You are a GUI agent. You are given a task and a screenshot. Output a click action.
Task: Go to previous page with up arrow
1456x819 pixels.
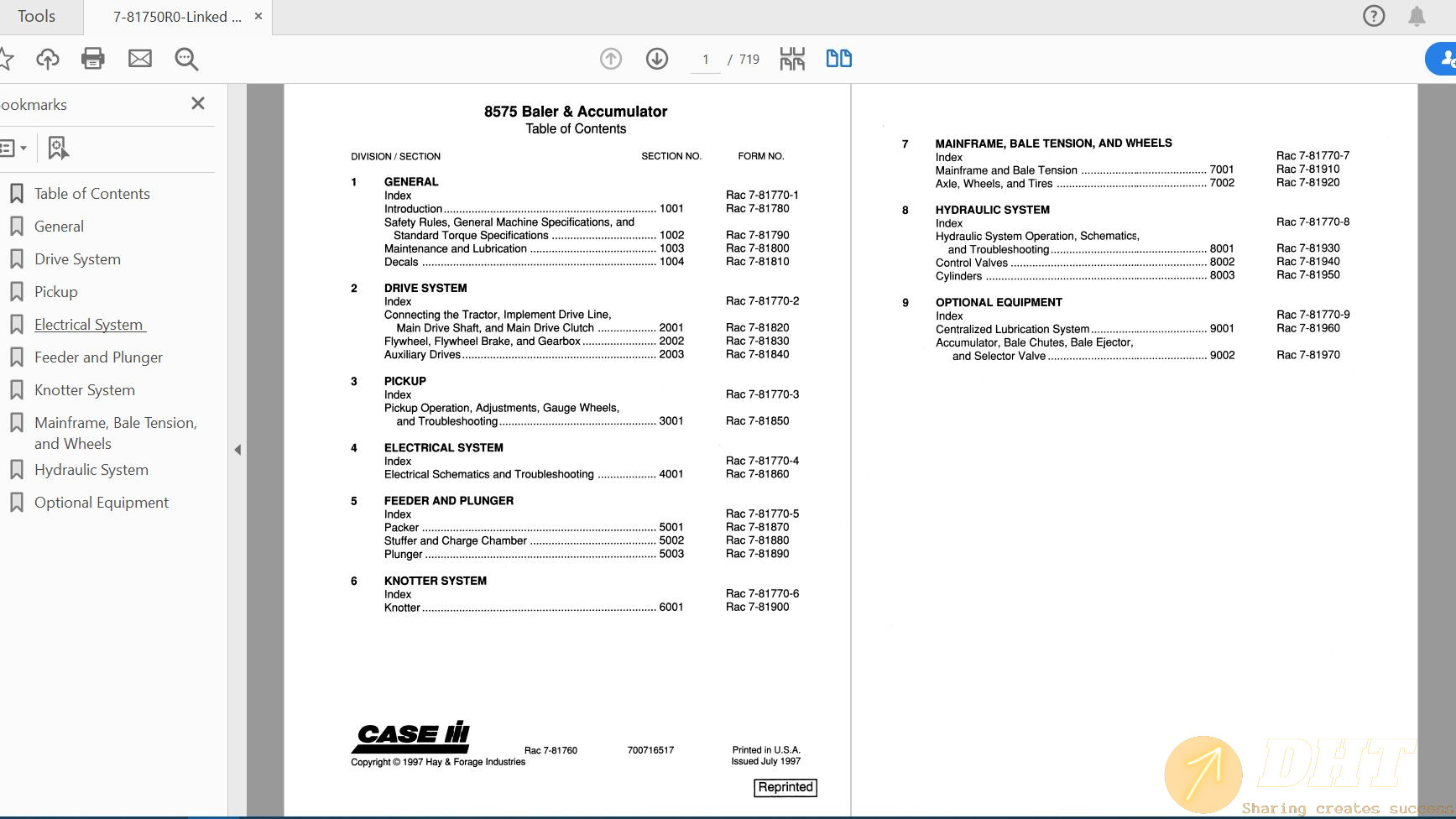tap(610, 59)
